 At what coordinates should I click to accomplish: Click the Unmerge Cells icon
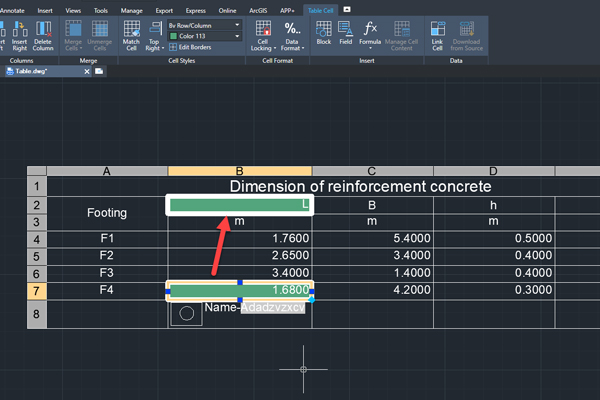coord(99,36)
